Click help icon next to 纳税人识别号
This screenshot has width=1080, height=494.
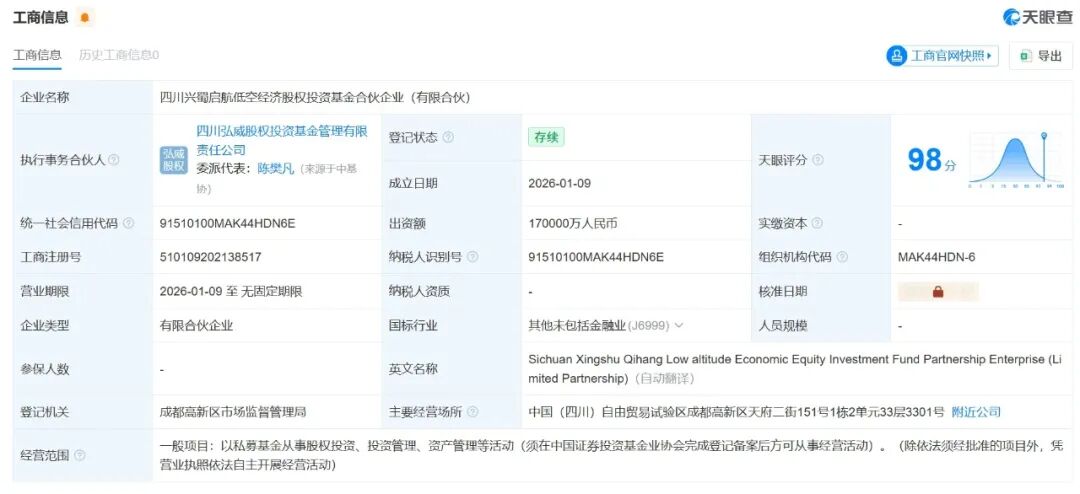[472, 257]
